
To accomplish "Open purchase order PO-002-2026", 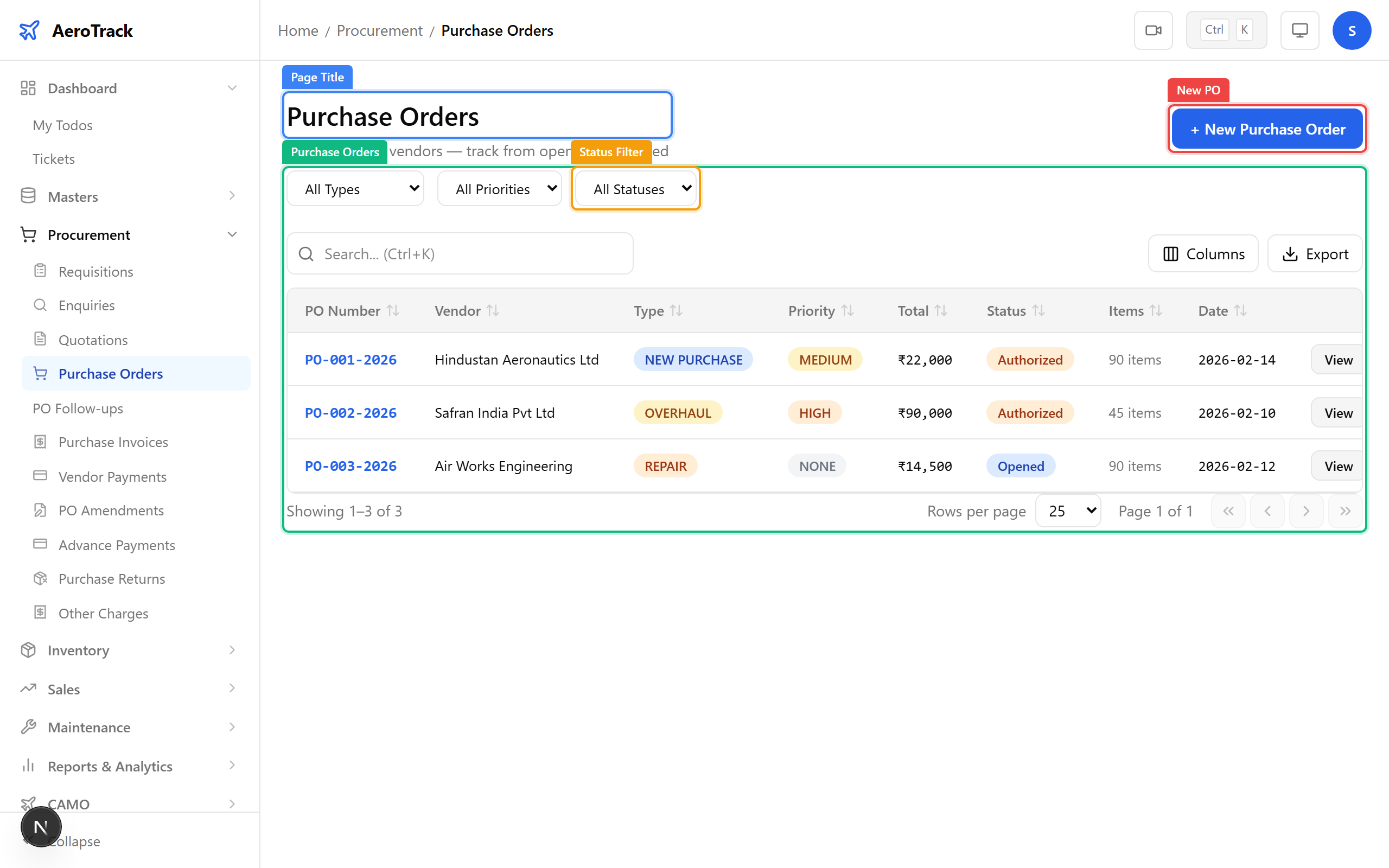I will (351, 412).
